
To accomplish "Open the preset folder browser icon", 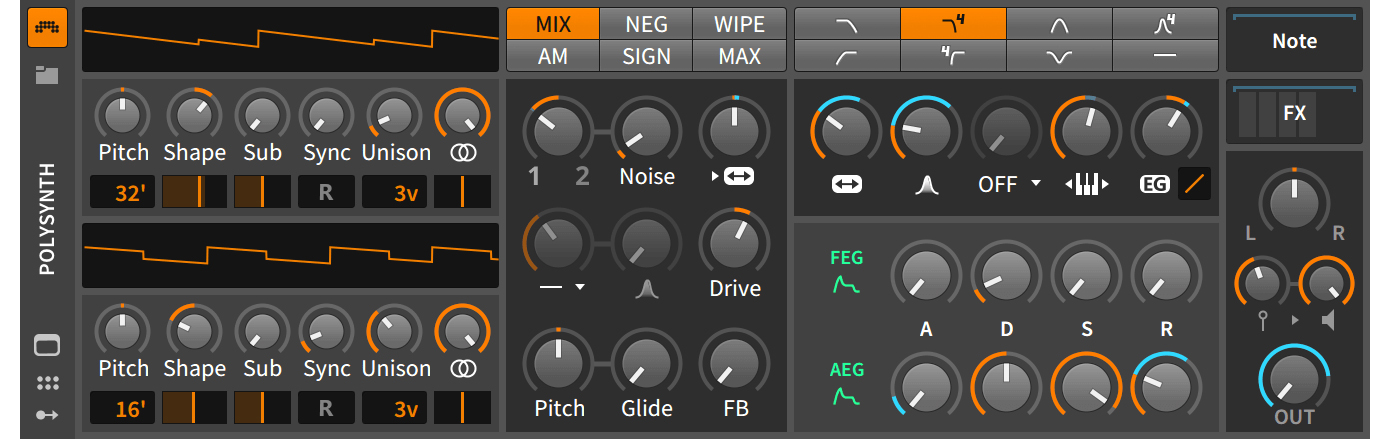I will coord(47,74).
